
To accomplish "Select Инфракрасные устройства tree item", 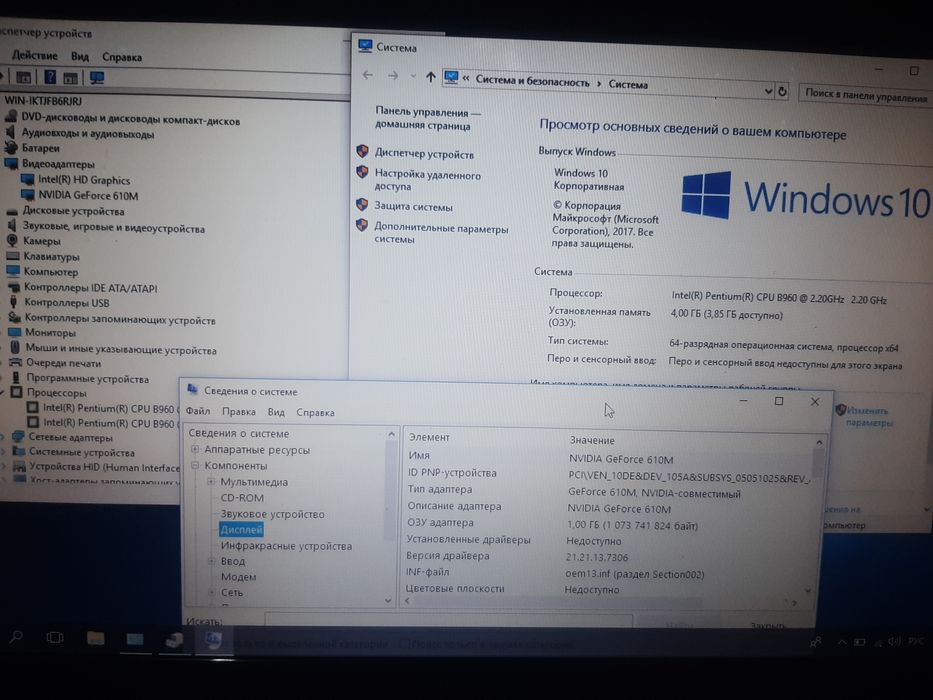I will click(x=286, y=545).
